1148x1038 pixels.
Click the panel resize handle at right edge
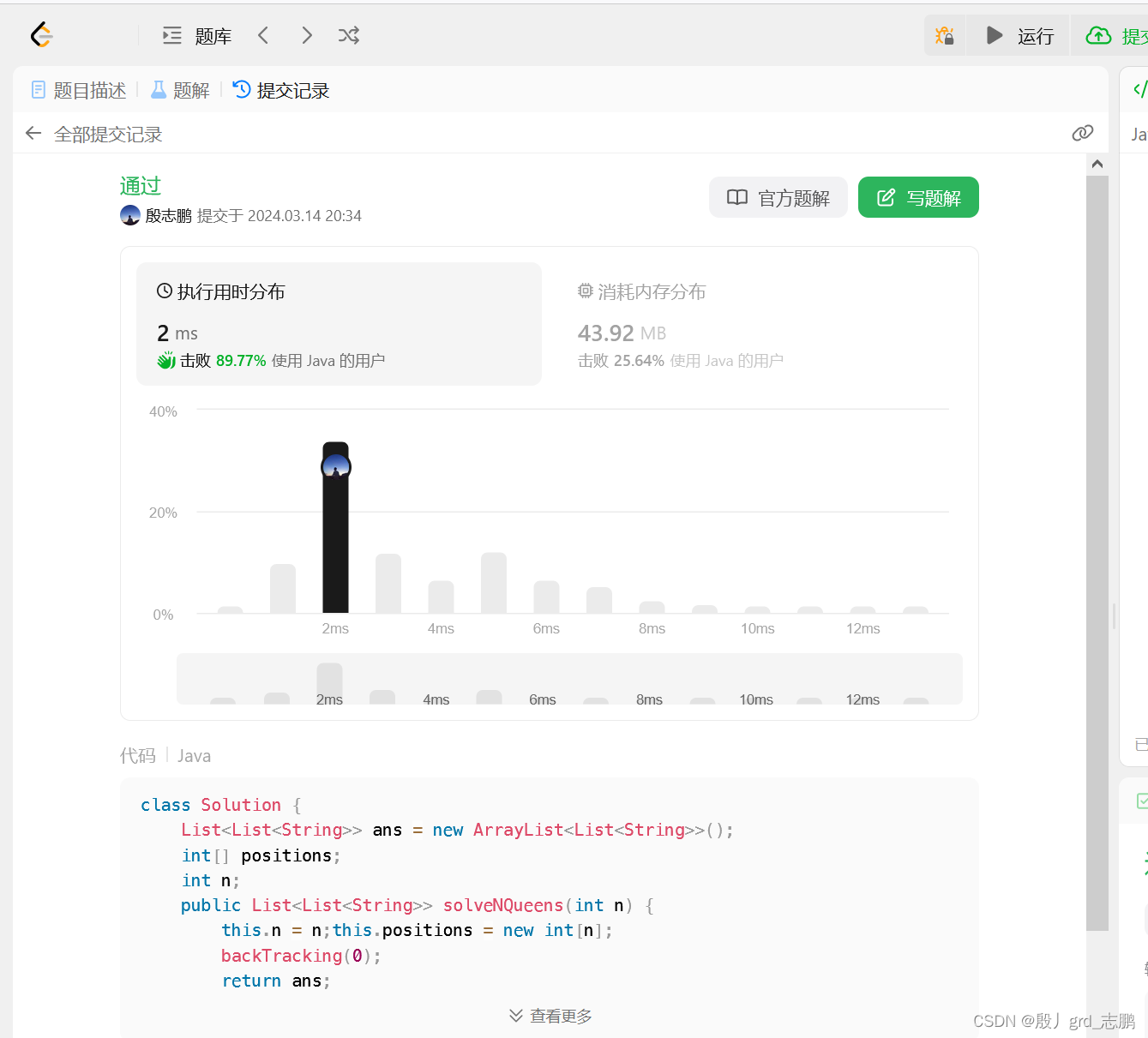click(x=1114, y=615)
